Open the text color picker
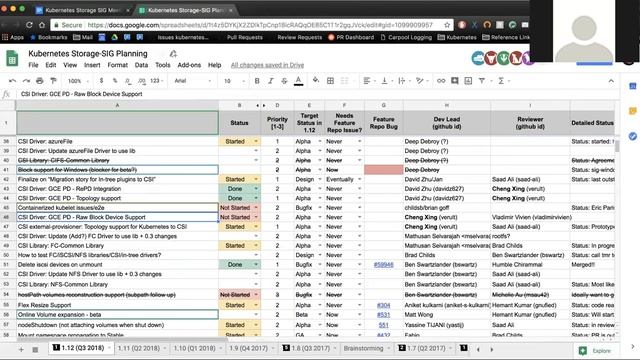 point(298,81)
